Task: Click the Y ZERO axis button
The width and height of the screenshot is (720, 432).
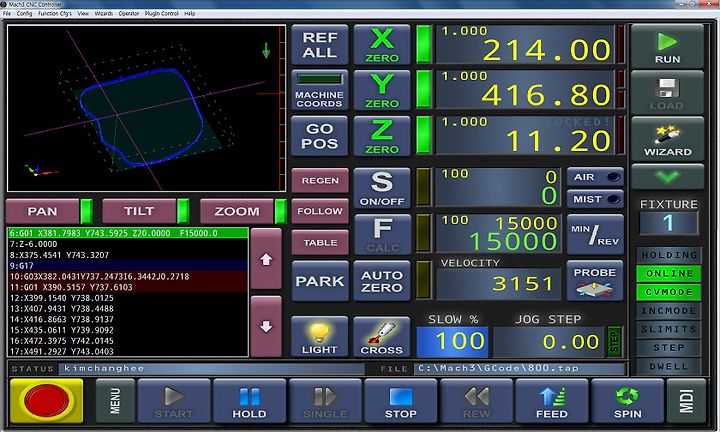Action: pos(382,90)
